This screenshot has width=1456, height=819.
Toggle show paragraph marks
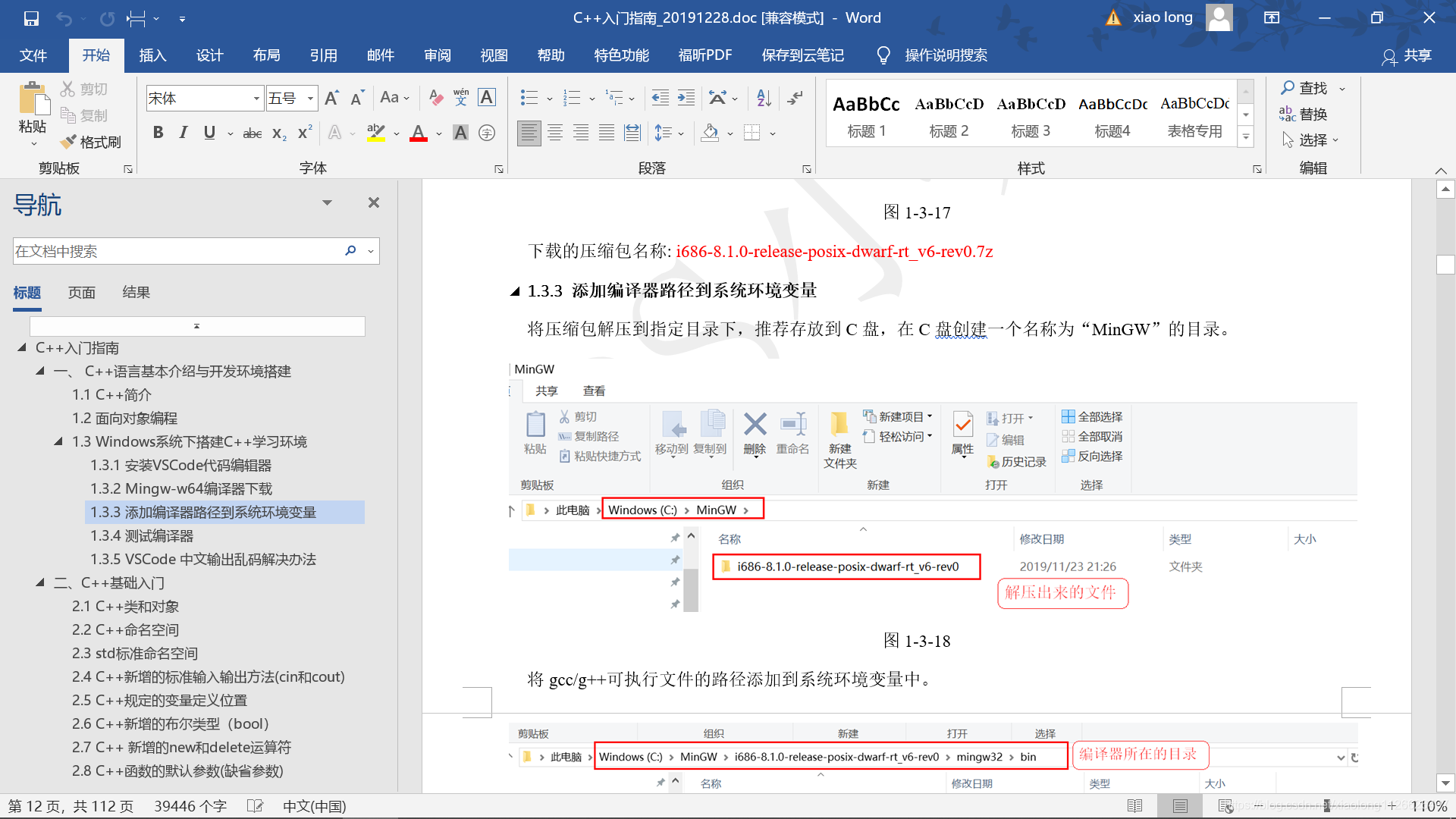(x=795, y=98)
